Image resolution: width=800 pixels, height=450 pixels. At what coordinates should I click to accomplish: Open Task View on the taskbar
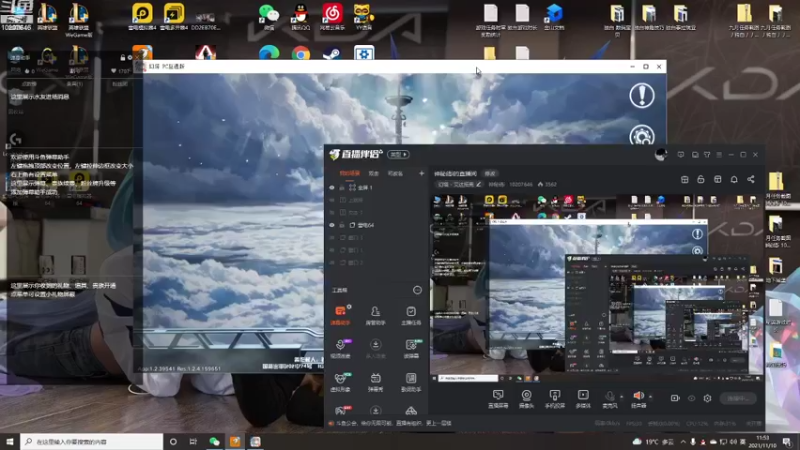[x=193, y=442]
